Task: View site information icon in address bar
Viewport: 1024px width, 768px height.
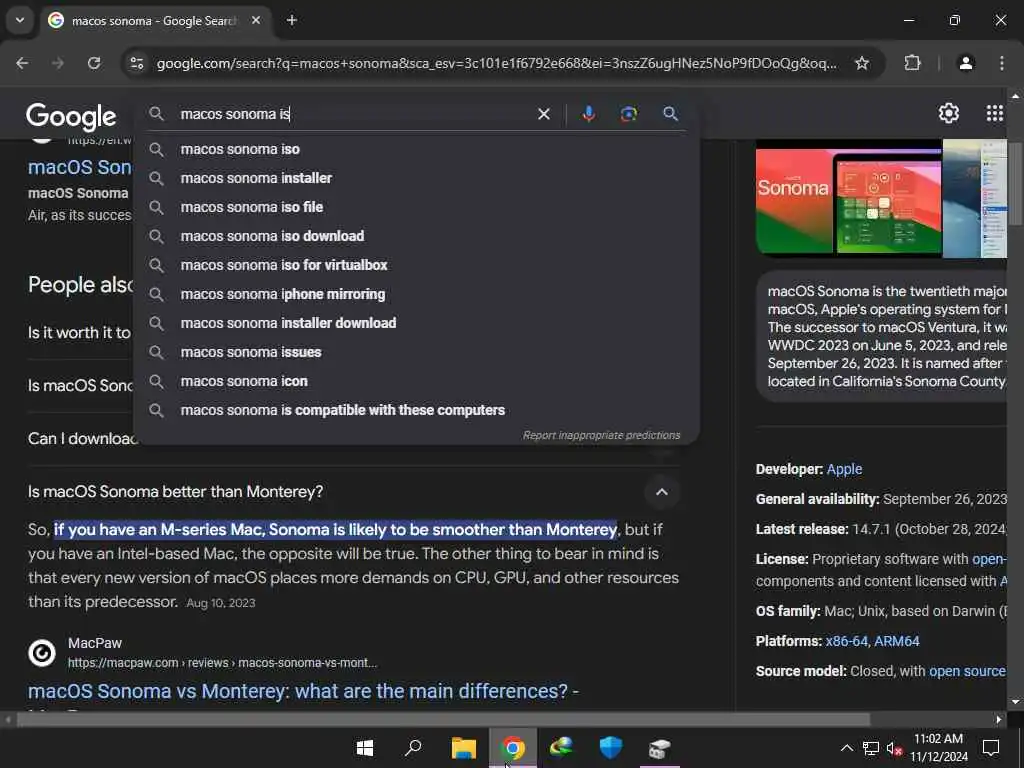Action: 136,63
